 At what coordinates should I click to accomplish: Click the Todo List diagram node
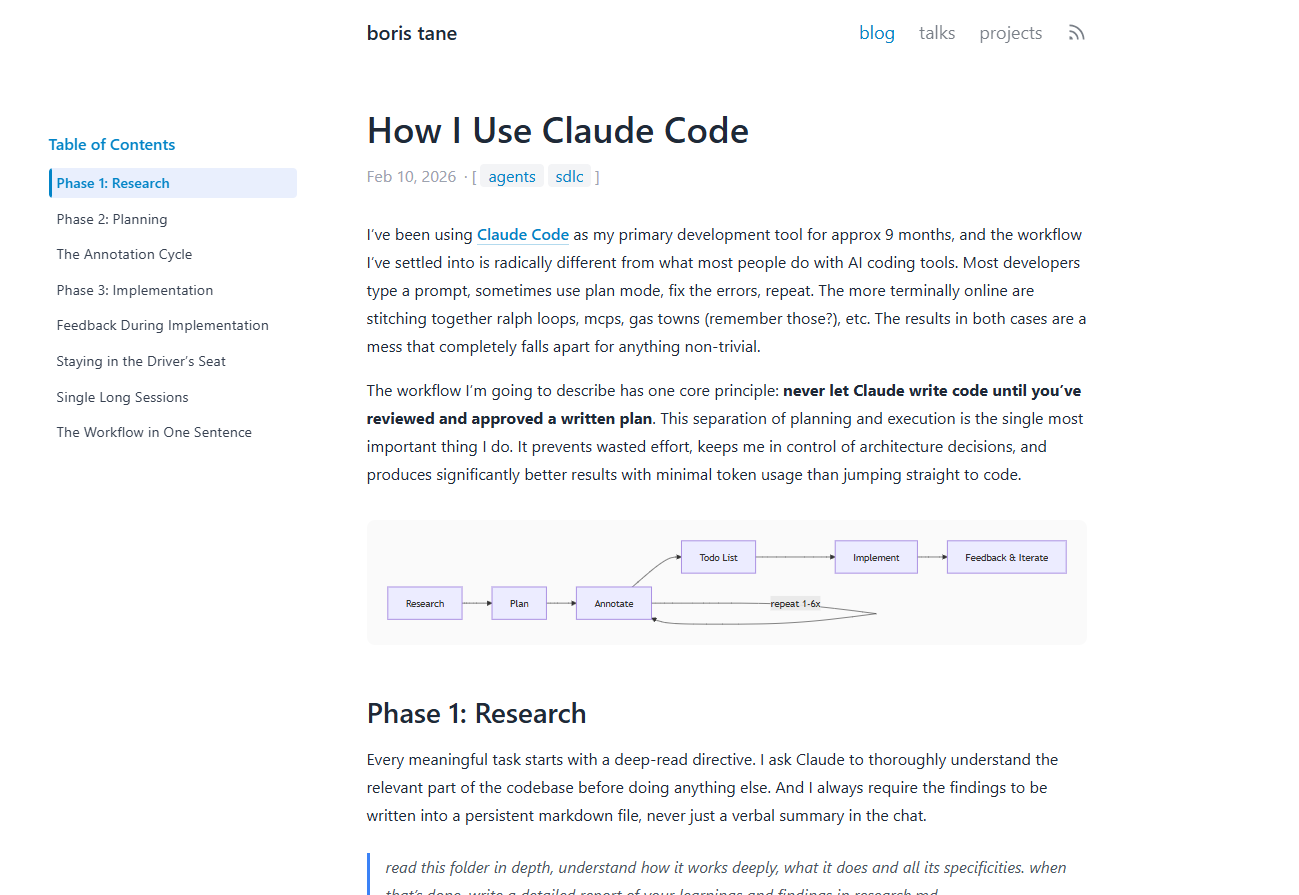tap(718, 557)
